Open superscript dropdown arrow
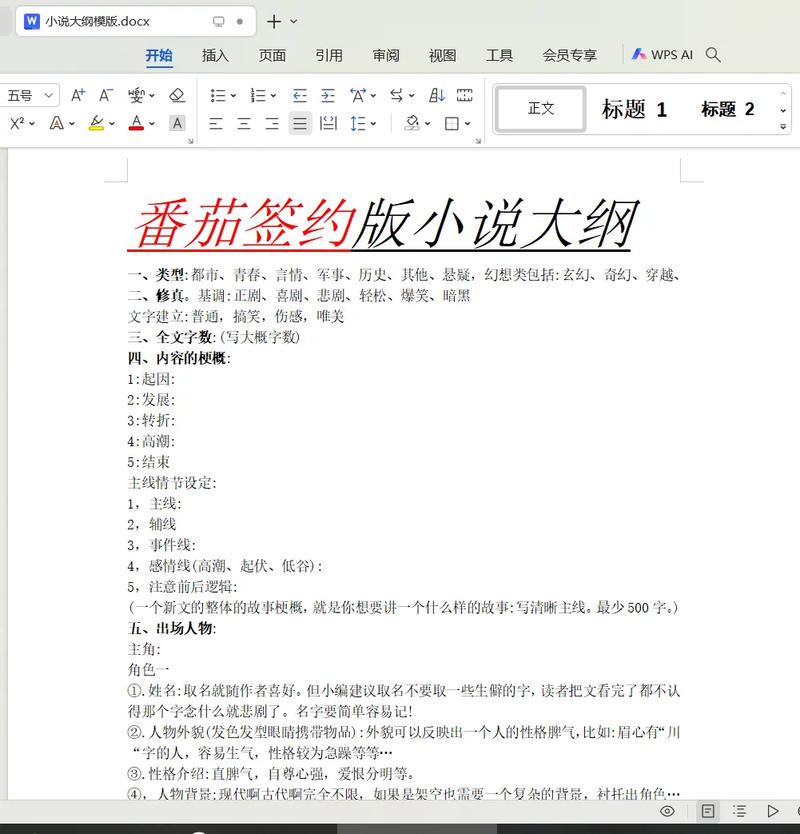Screen dimensions: 800x834 pyautogui.click(x=32, y=124)
